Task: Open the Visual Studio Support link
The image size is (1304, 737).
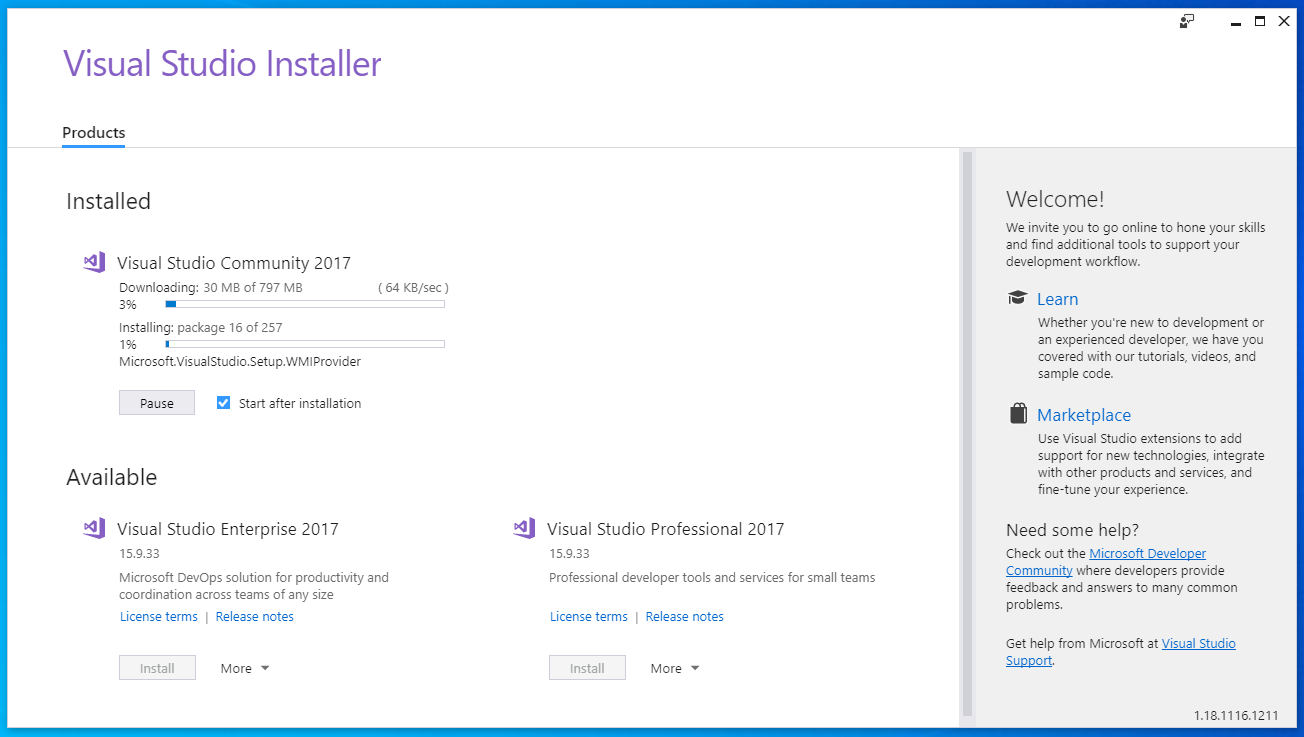Action: pos(1198,643)
